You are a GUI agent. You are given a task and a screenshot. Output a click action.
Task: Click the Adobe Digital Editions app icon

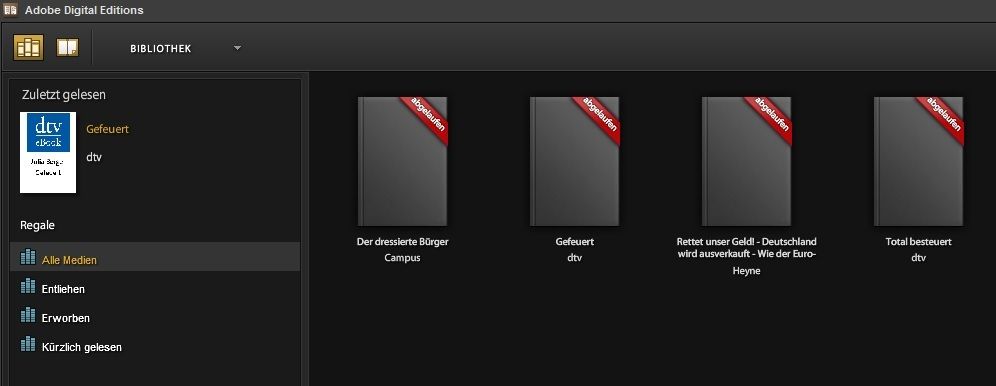[x=10, y=10]
